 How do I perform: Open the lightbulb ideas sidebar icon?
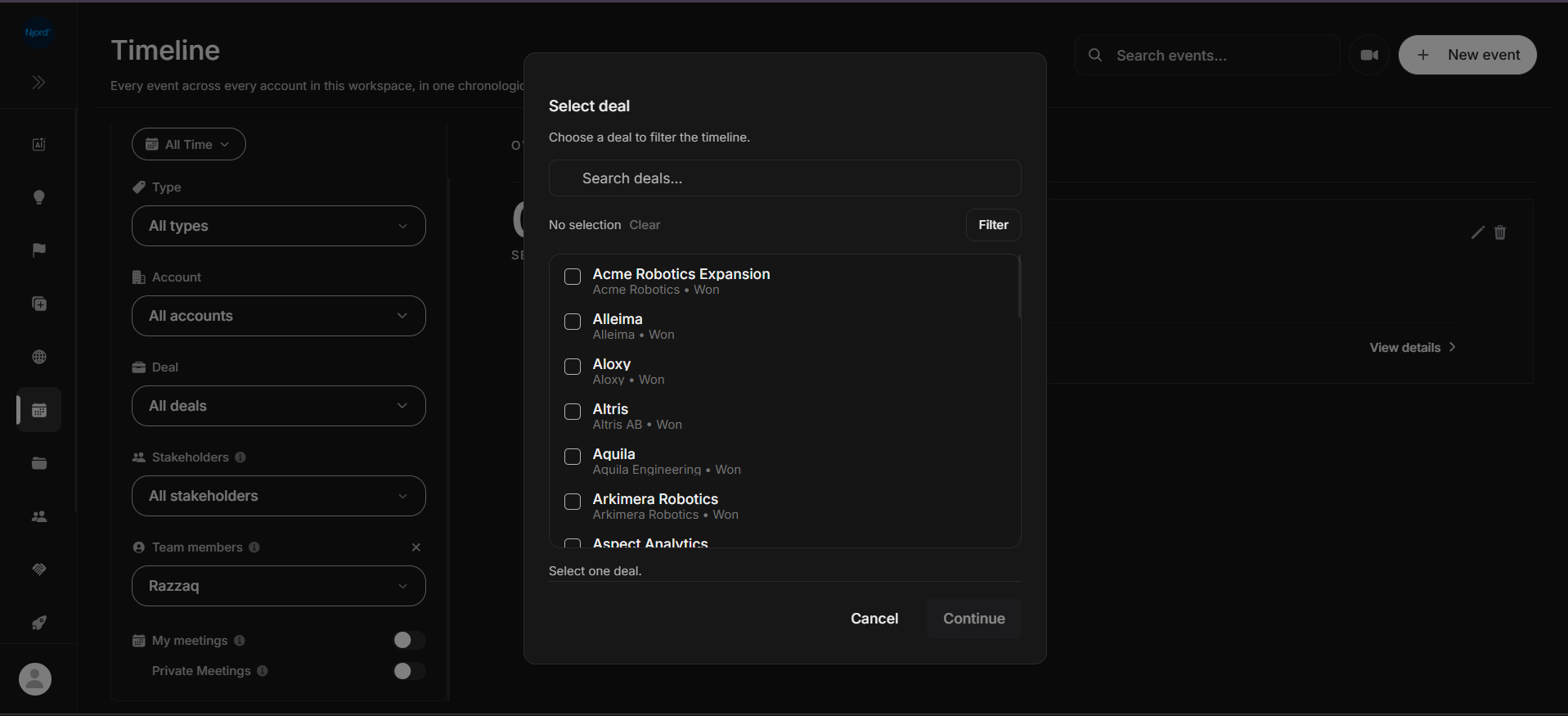[x=38, y=197]
